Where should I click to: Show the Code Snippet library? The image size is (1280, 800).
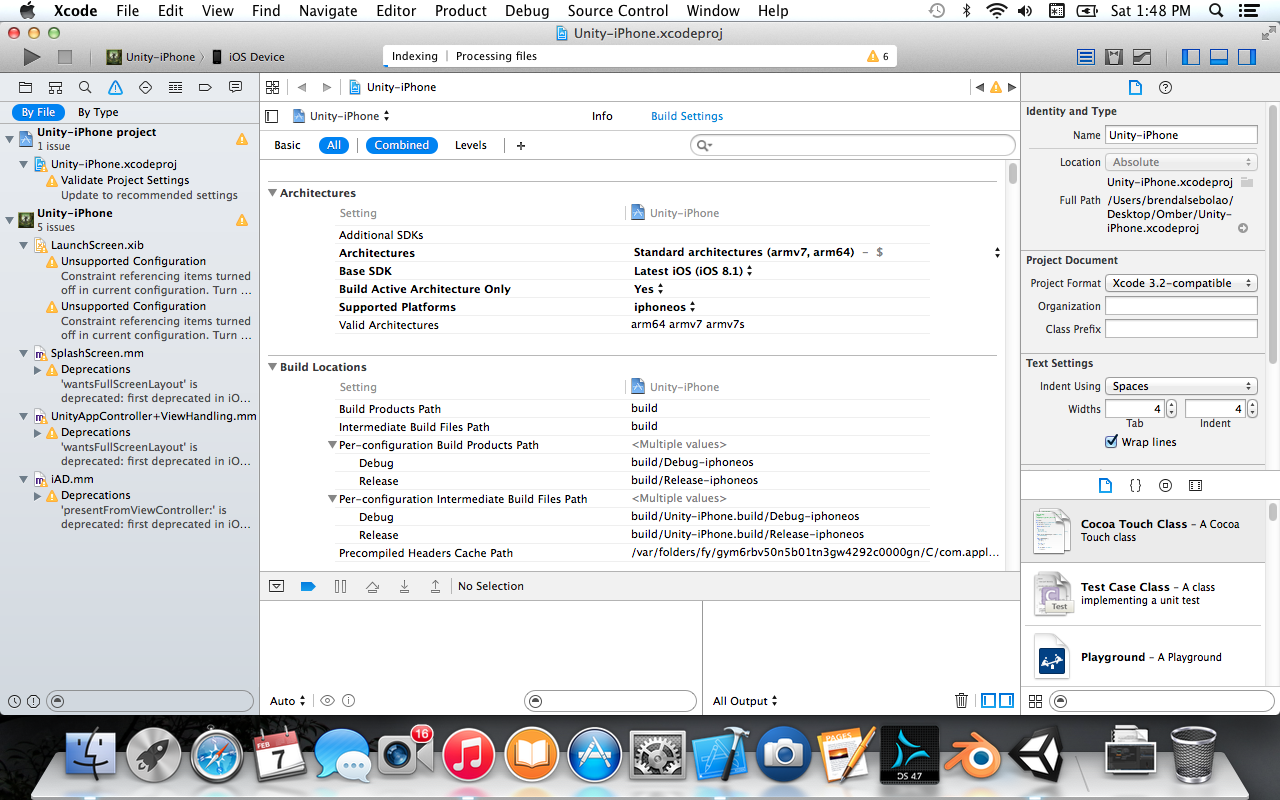(x=1135, y=485)
